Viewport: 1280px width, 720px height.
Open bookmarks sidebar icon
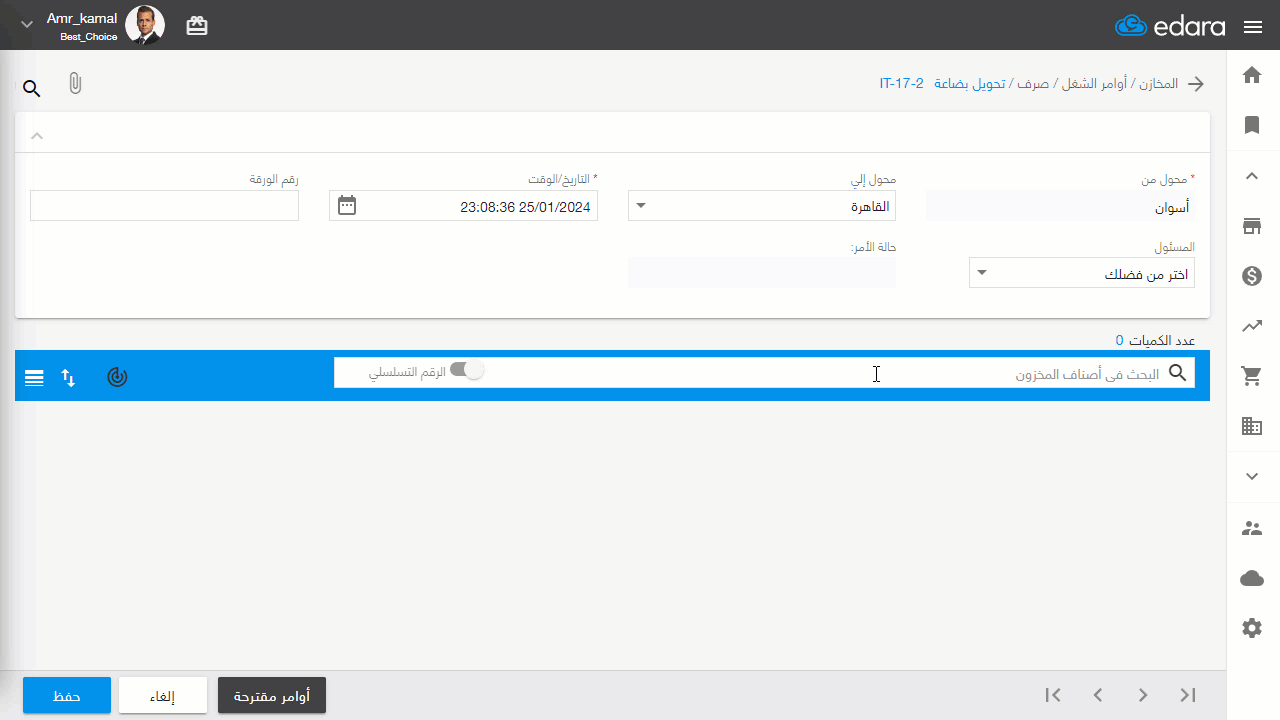pos(1252,125)
